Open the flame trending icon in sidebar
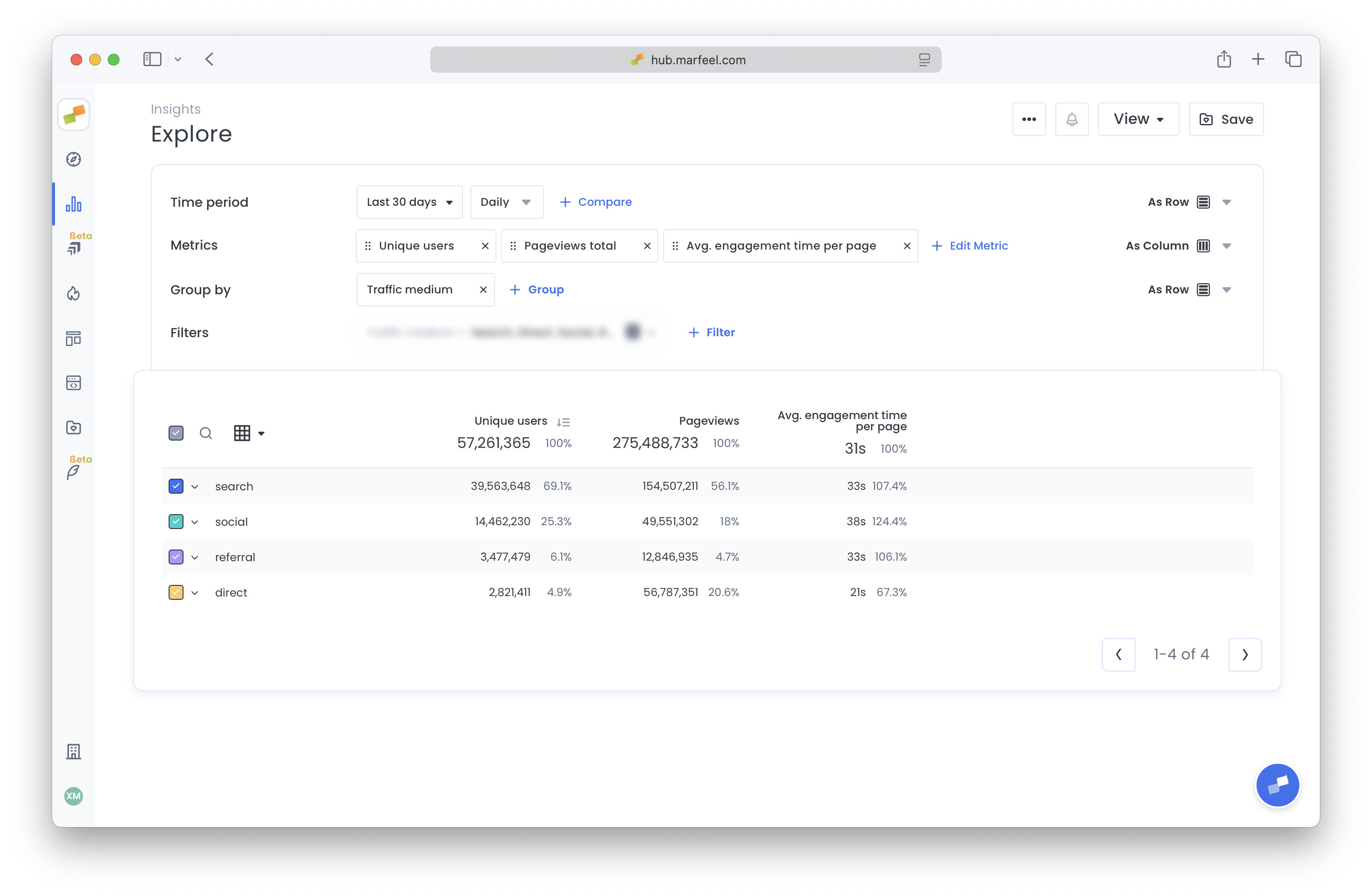The width and height of the screenshot is (1372, 896). point(73,293)
